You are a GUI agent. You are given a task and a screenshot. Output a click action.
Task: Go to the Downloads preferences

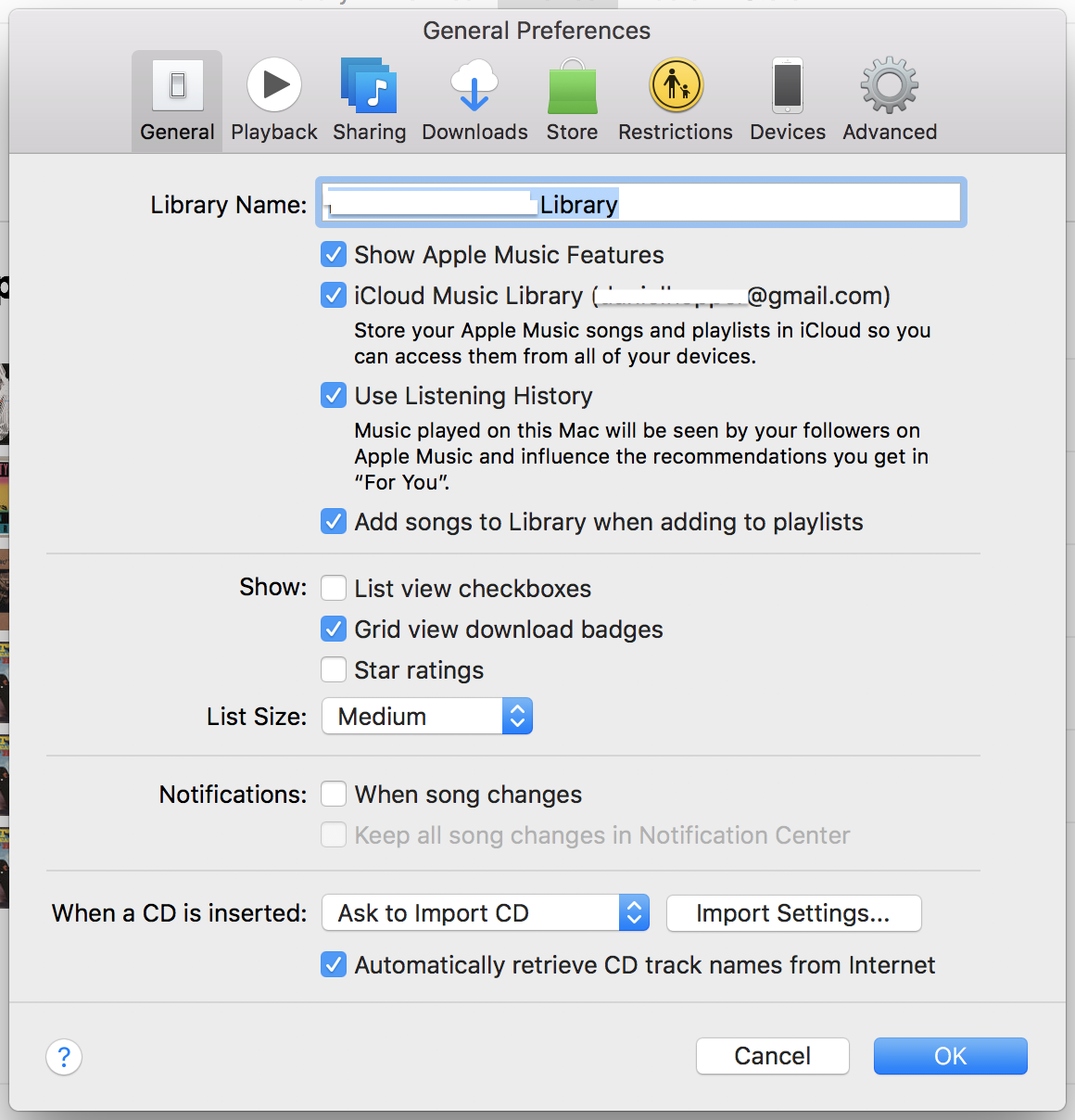[x=474, y=101]
